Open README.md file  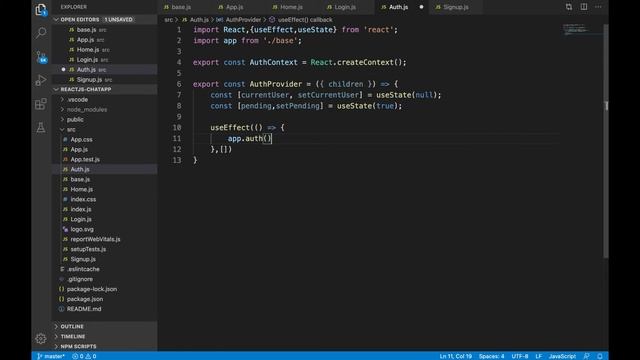[x=84, y=309]
